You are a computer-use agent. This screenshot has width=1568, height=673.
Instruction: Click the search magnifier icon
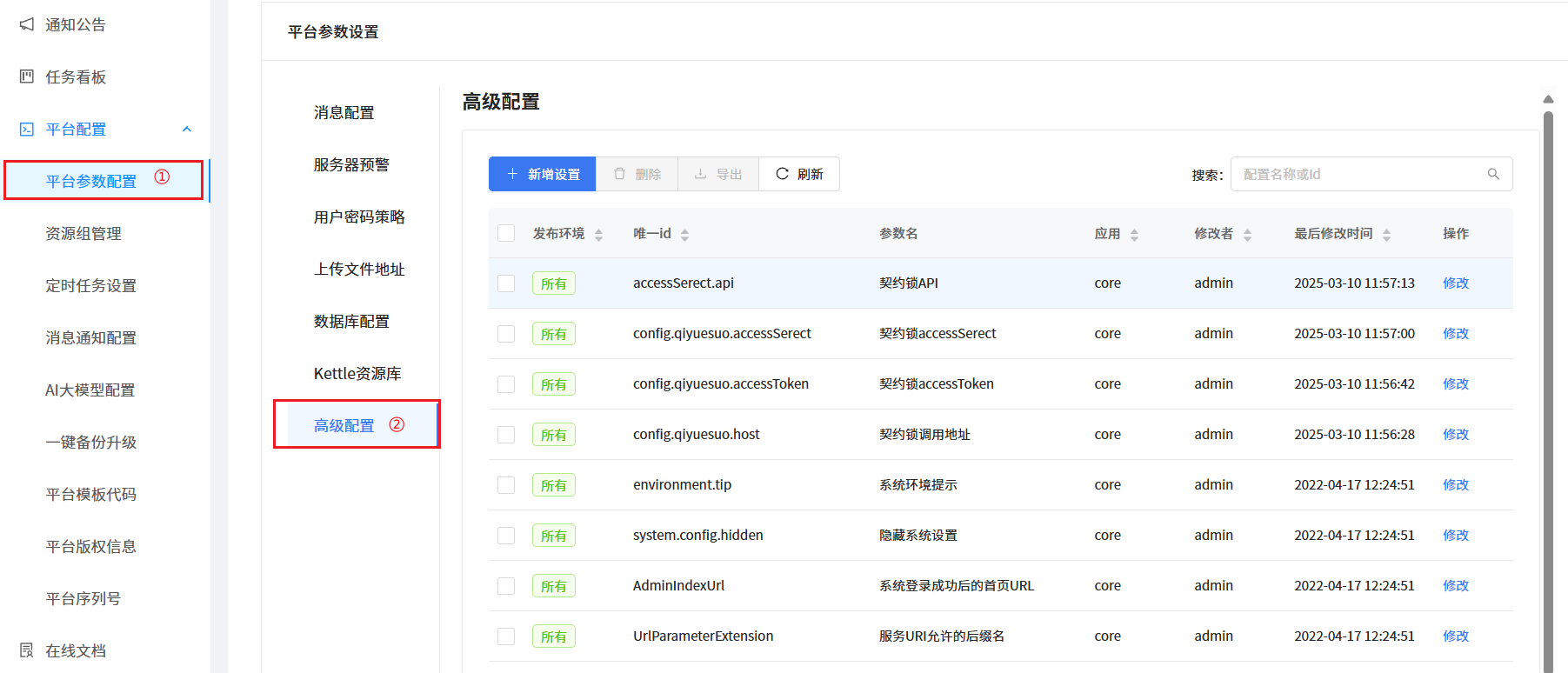(1493, 174)
